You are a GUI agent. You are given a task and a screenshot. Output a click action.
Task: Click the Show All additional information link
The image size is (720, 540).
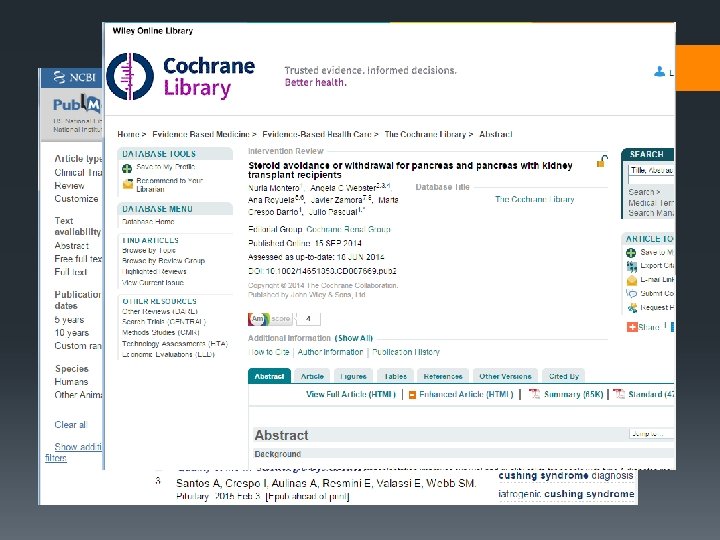pyautogui.click(x=354, y=338)
